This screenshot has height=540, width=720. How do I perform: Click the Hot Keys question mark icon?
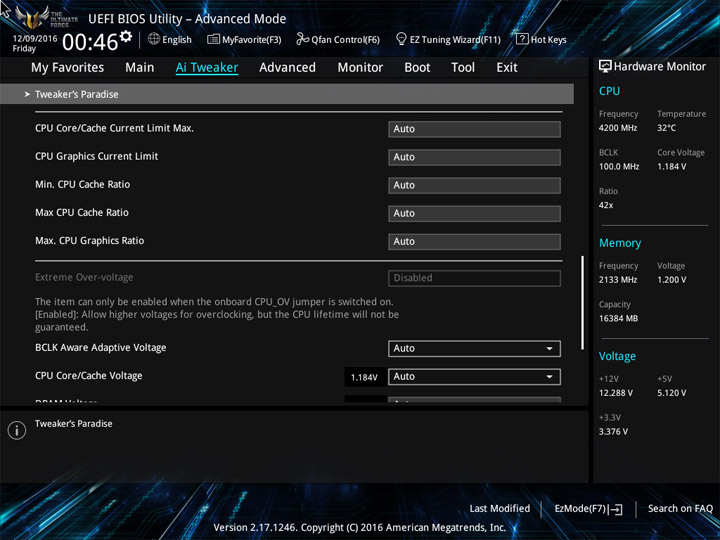(x=522, y=39)
